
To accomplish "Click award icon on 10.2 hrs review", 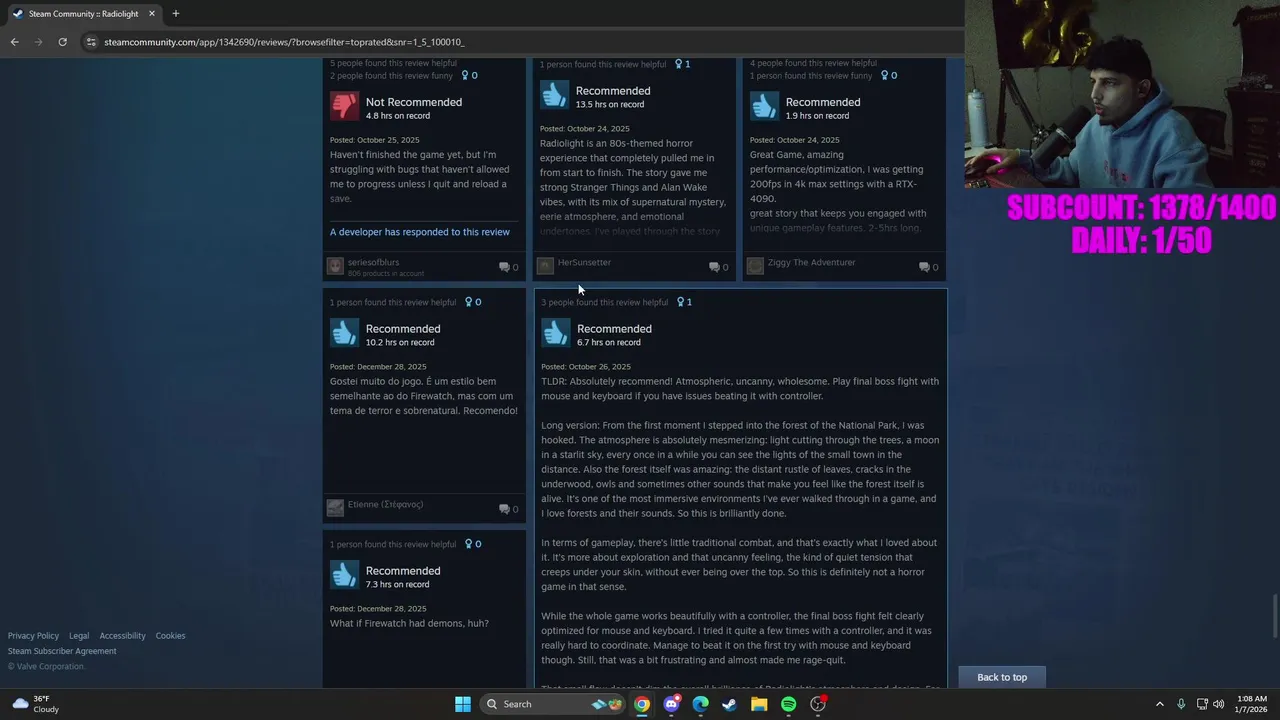I will (x=472, y=302).
